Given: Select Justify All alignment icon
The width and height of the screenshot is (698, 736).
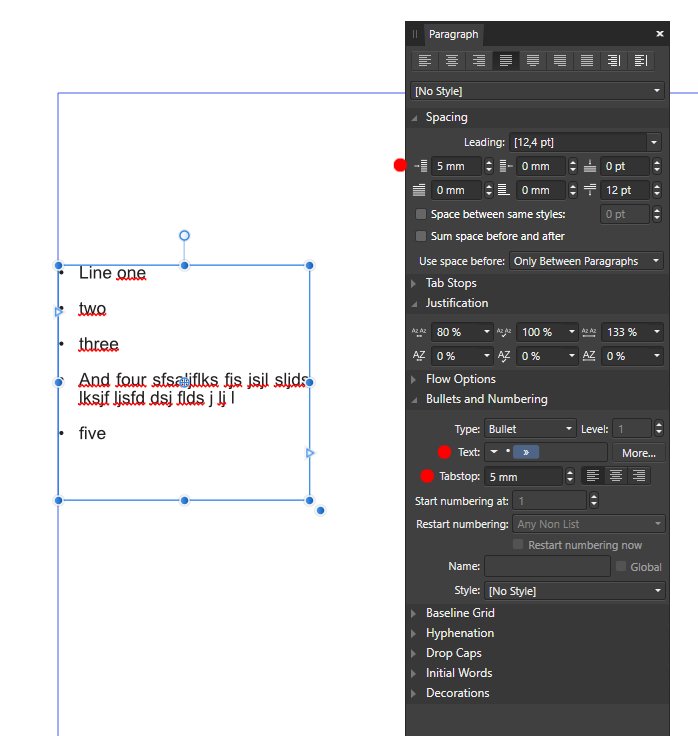Looking at the screenshot, I should tap(587, 61).
